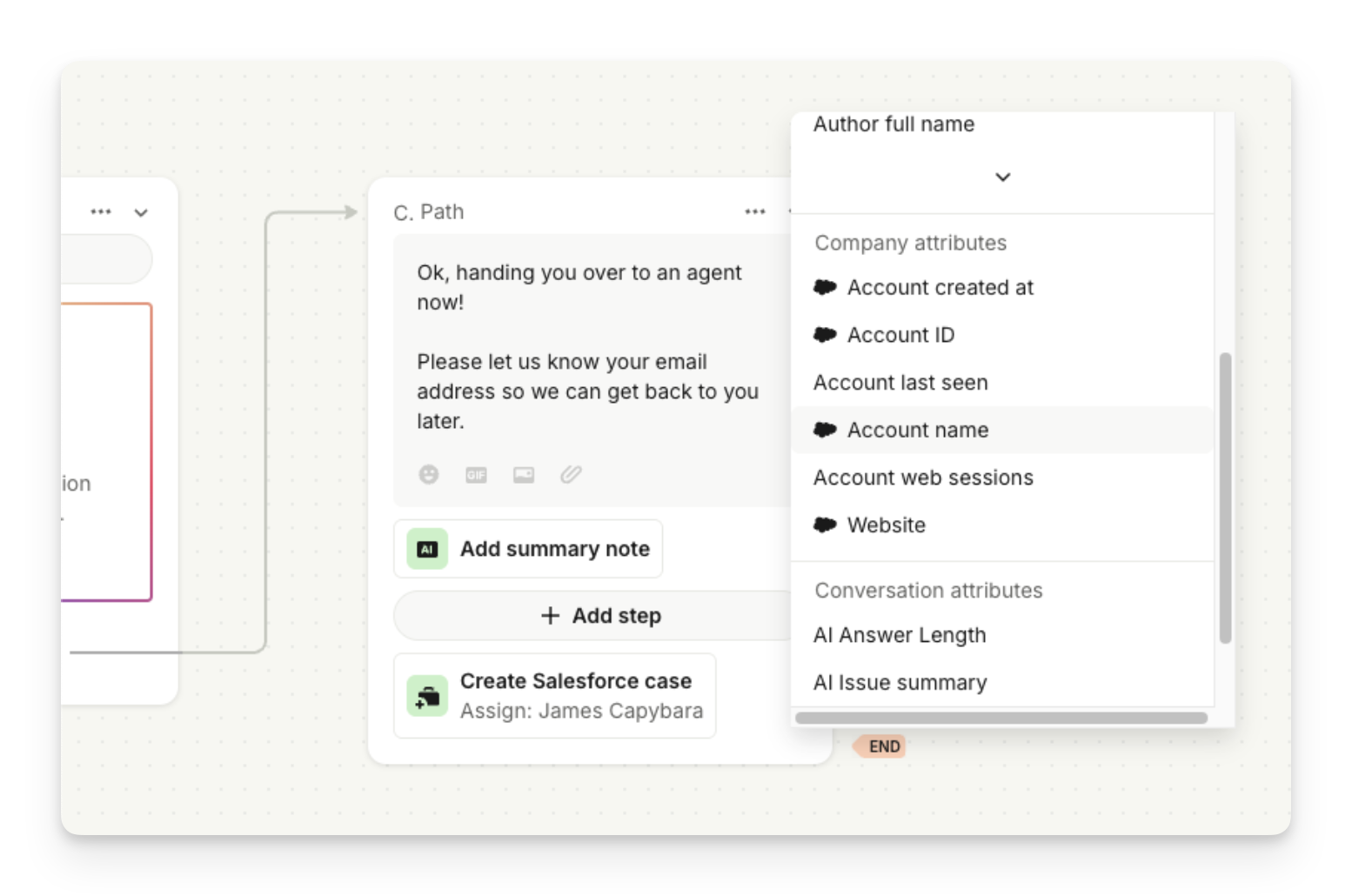Click the image insert icon in composer
This screenshot has height=896, width=1352.
click(x=524, y=474)
